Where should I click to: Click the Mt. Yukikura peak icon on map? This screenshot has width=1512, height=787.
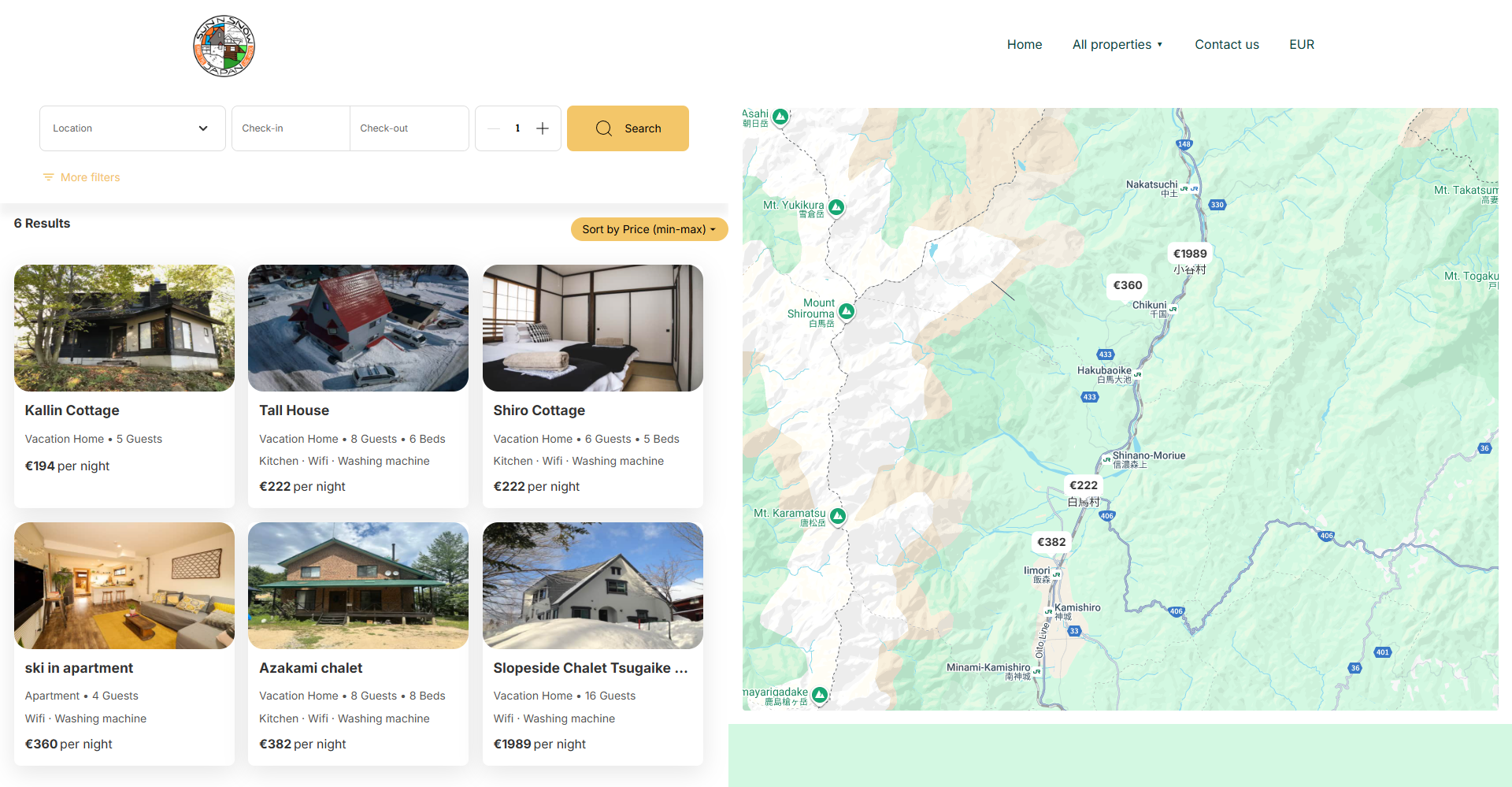coord(836,206)
